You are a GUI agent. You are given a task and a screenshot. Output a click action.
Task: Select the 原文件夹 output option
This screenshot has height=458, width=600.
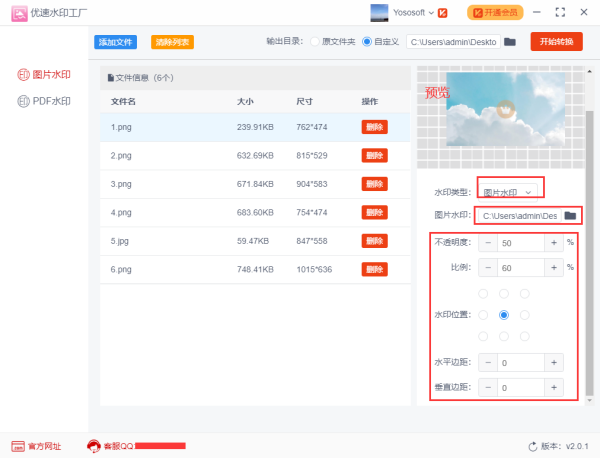[315, 42]
